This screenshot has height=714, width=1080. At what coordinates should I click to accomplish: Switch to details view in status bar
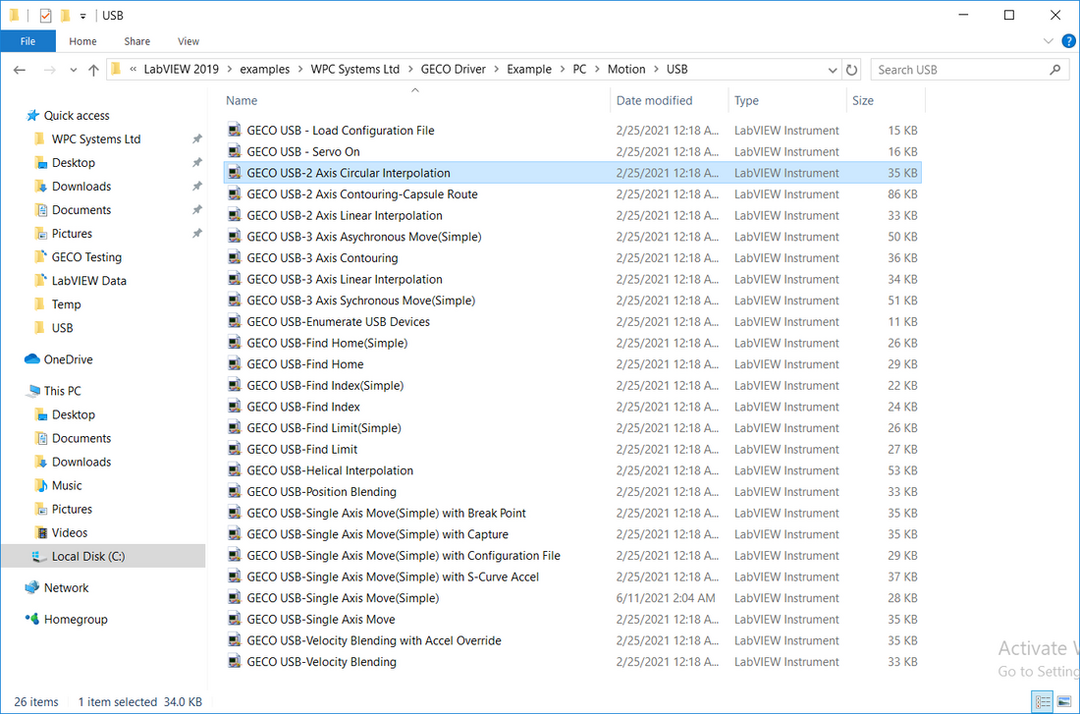point(1041,701)
